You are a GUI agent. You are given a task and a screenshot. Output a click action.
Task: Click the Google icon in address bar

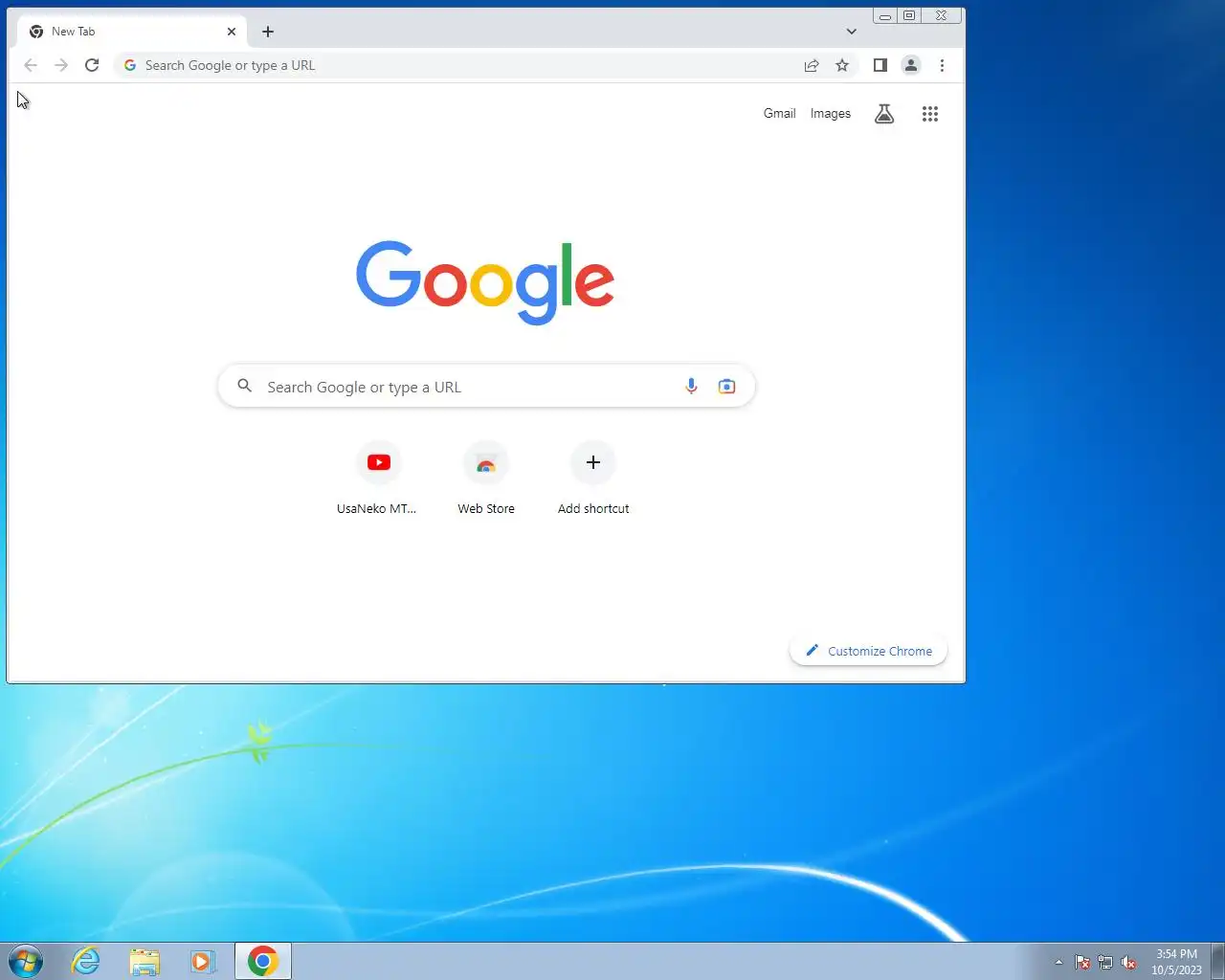pyautogui.click(x=130, y=65)
